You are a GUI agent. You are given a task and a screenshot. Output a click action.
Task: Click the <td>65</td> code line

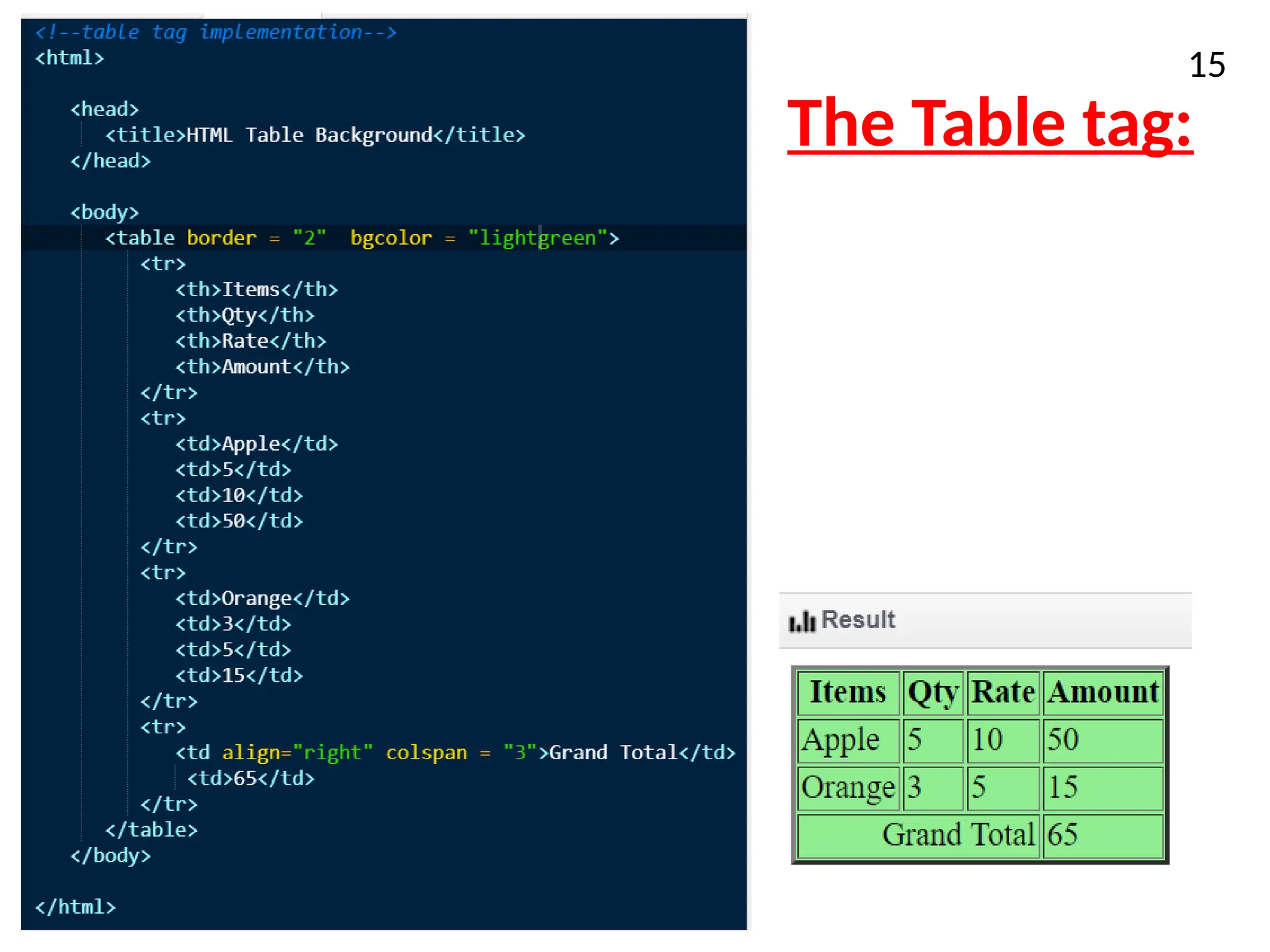tap(251, 778)
